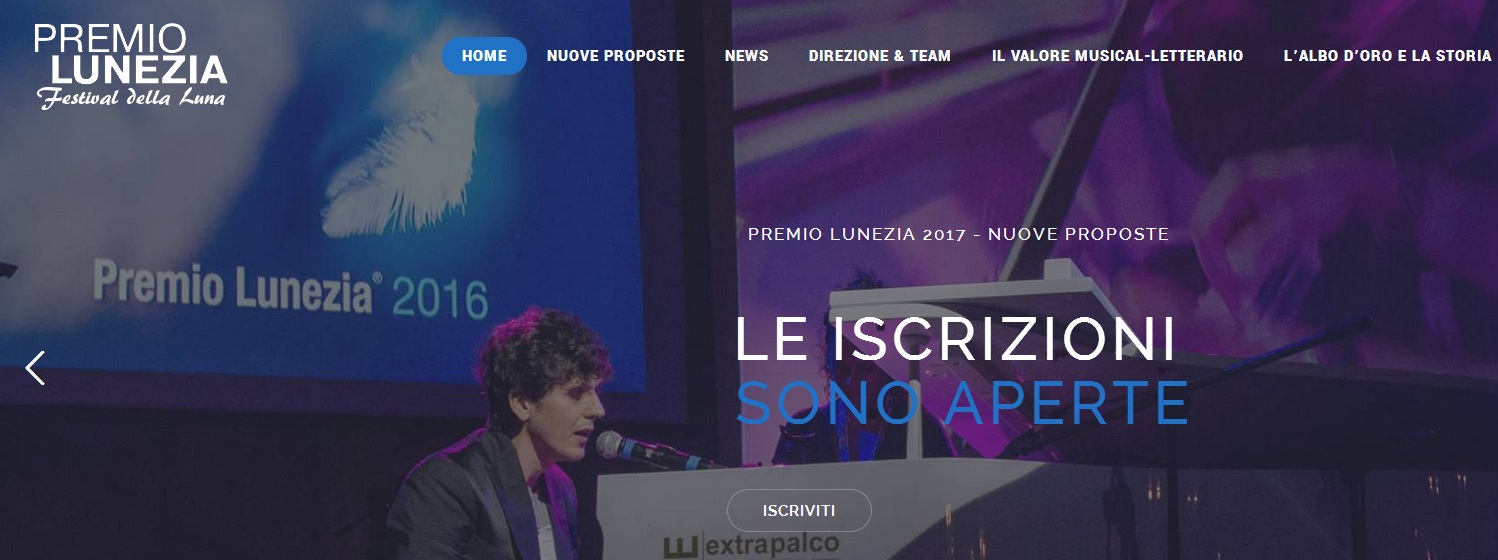Click the ISCRIVITI button
1498x560 pixels.
coord(799,511)
